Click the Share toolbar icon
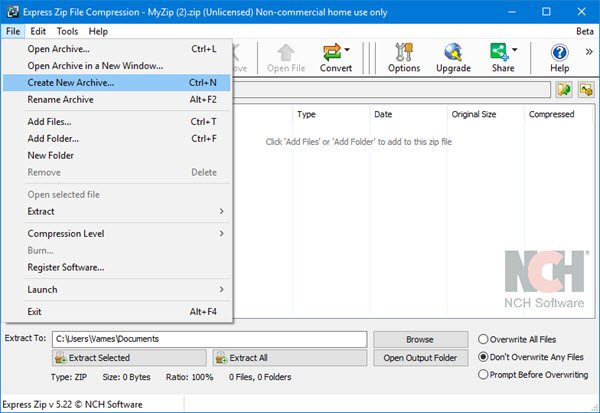This screenshot has width=600, height=413. 499,52
